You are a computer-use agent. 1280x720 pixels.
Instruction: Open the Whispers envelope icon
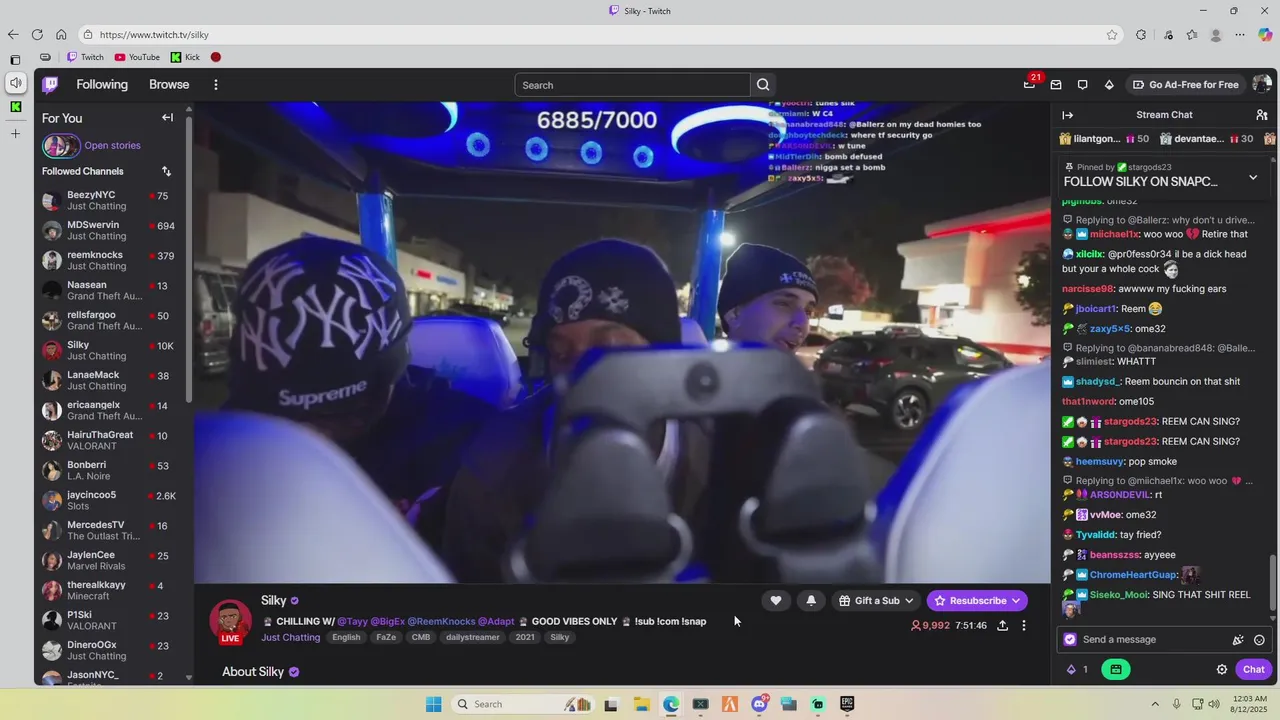pos(1056,85)
